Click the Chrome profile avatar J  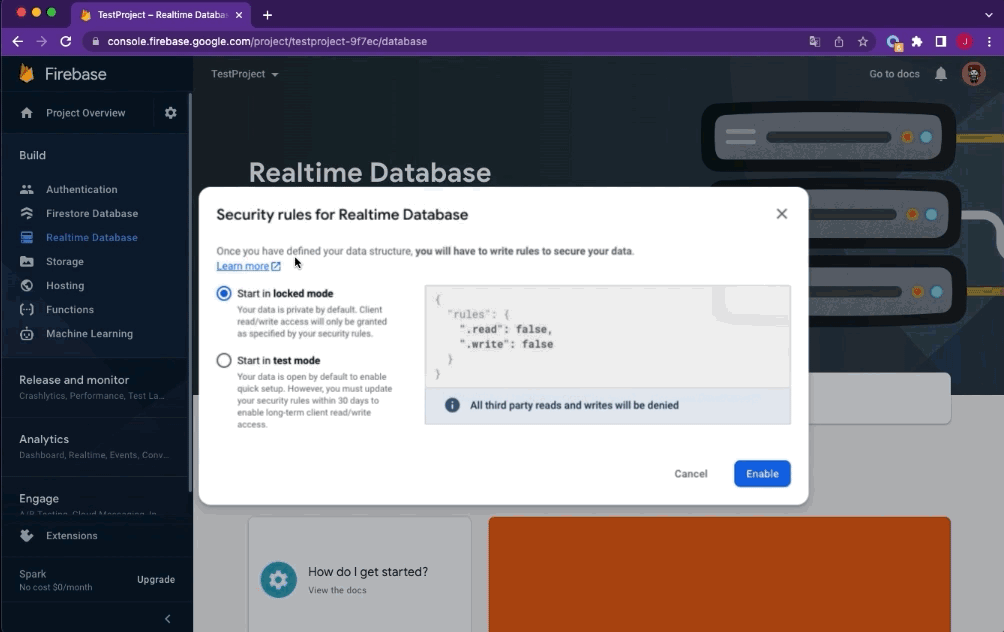(x=964, y=42)
